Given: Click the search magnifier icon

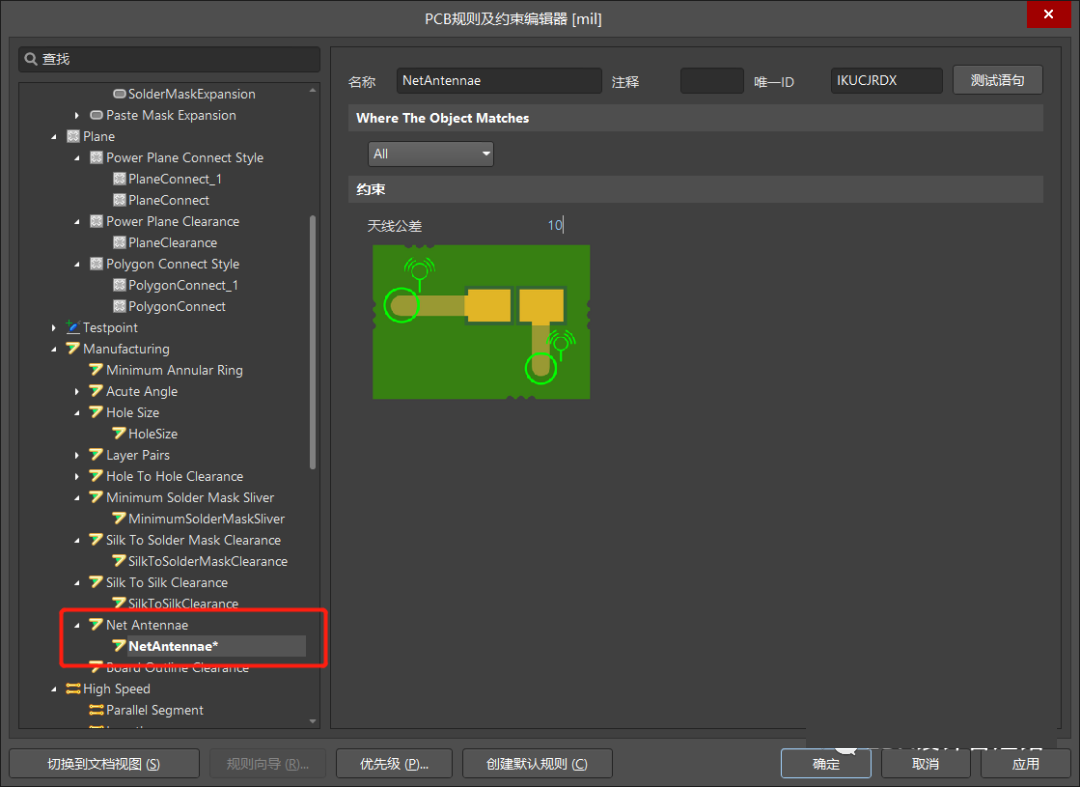Looking at the screenshot, I should coord(31,60).
